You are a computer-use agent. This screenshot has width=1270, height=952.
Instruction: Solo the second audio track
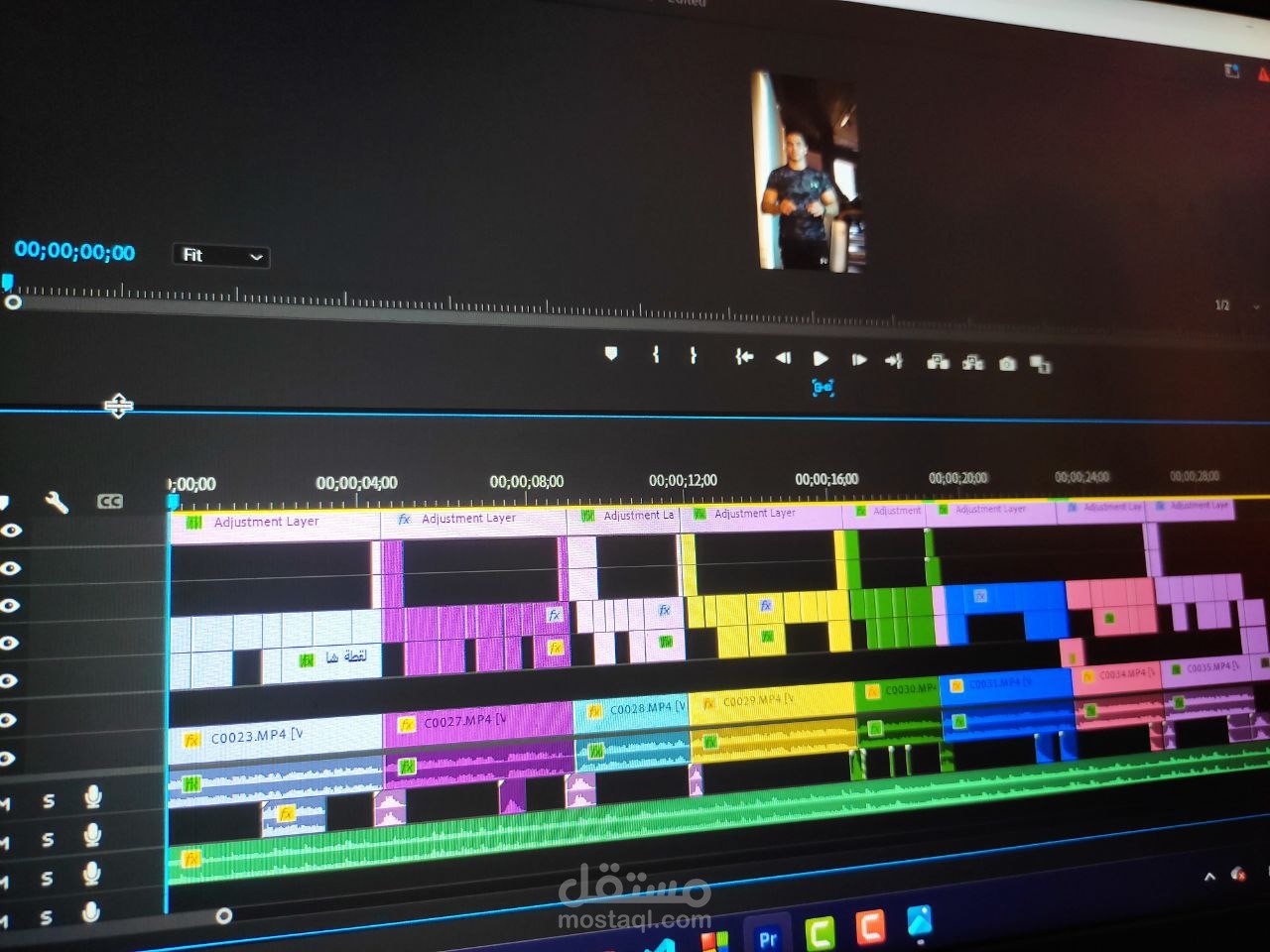pyautogui.click(x=48, y=840)
